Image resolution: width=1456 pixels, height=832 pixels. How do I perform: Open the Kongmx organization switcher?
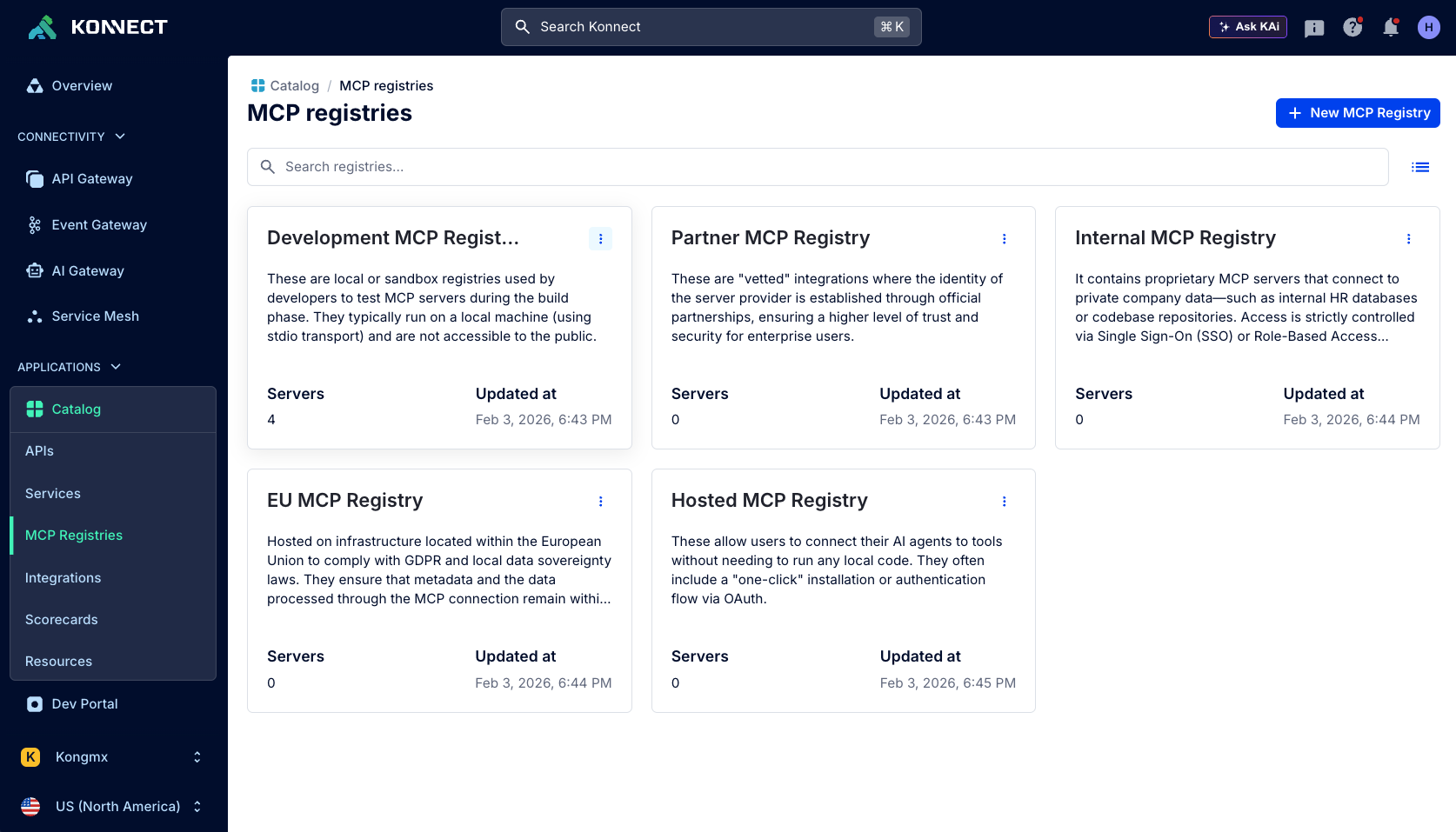click(x=112, y=757)
